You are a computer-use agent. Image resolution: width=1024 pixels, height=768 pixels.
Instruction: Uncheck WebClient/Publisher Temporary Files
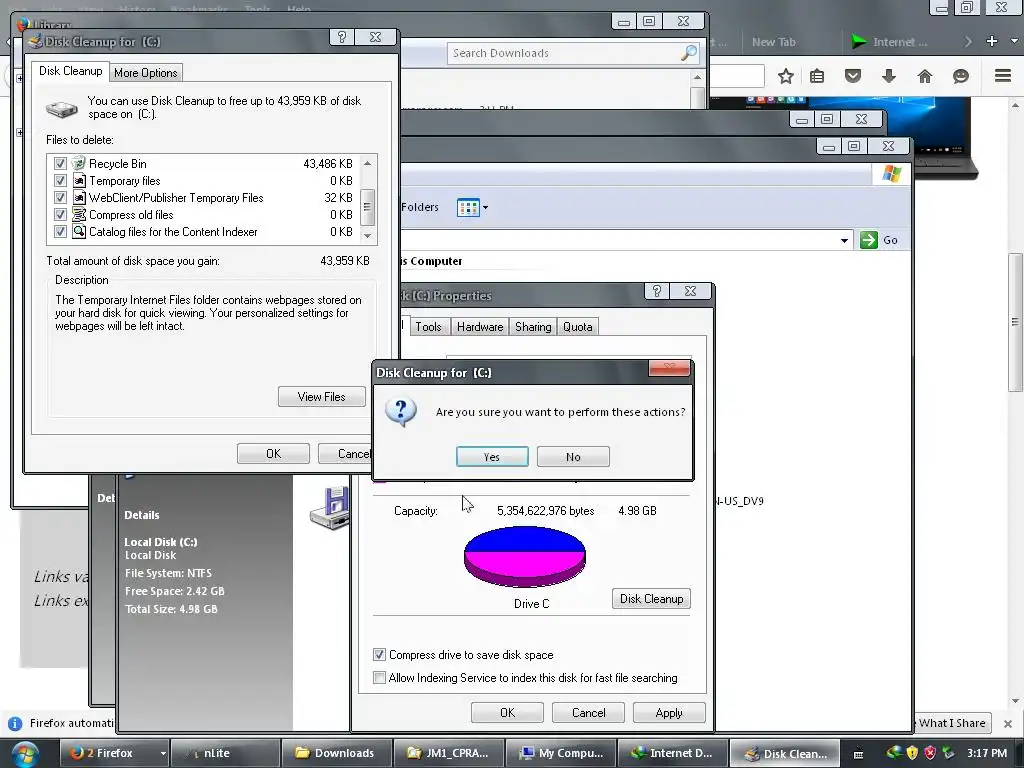60,198
